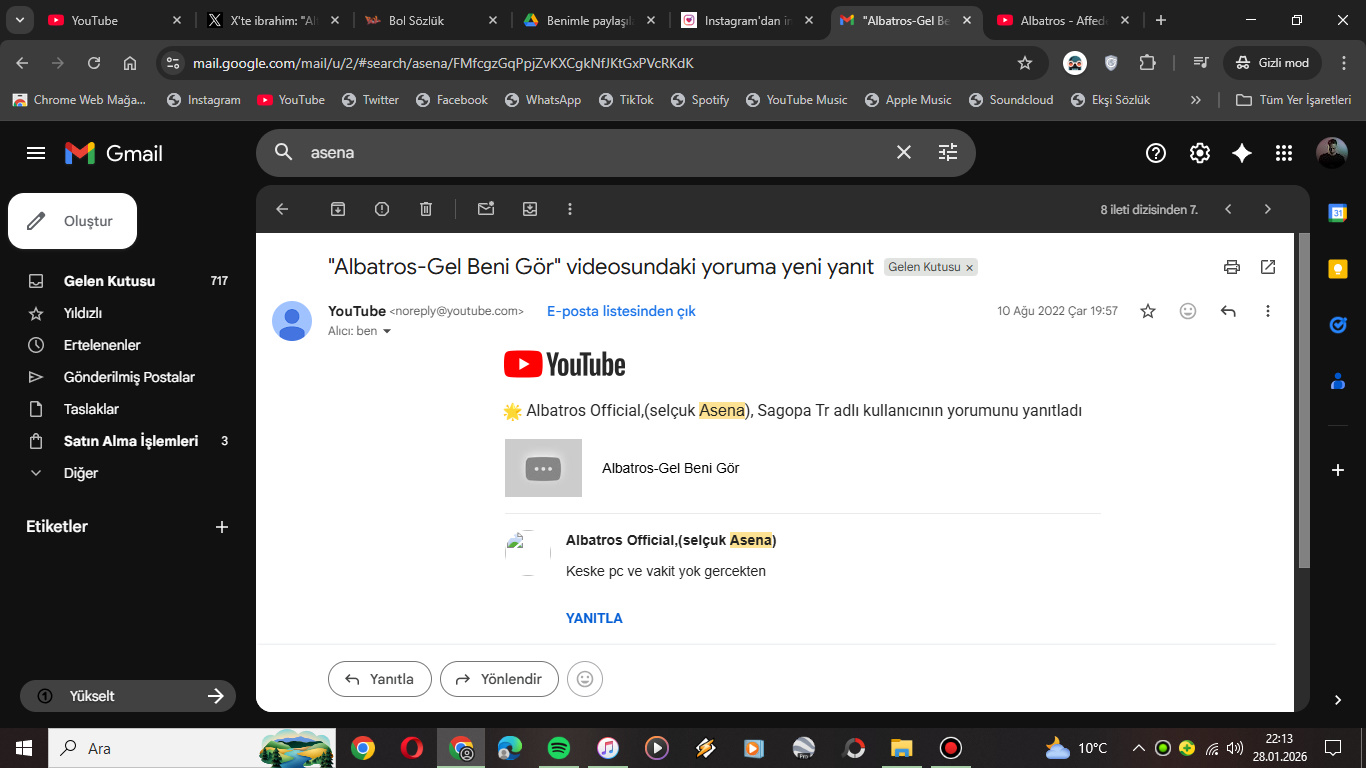The width and height of the screenshot is (1366, 768).
Task: Click the Yanıtla button below the message
Action: coord(380,679)
